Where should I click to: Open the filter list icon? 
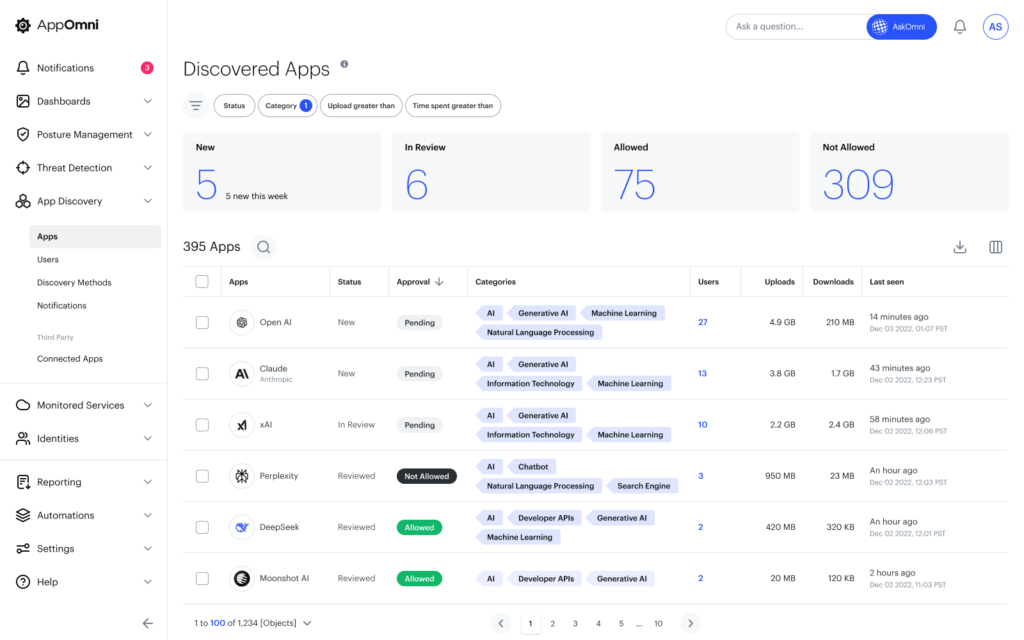tap(195, 105)
